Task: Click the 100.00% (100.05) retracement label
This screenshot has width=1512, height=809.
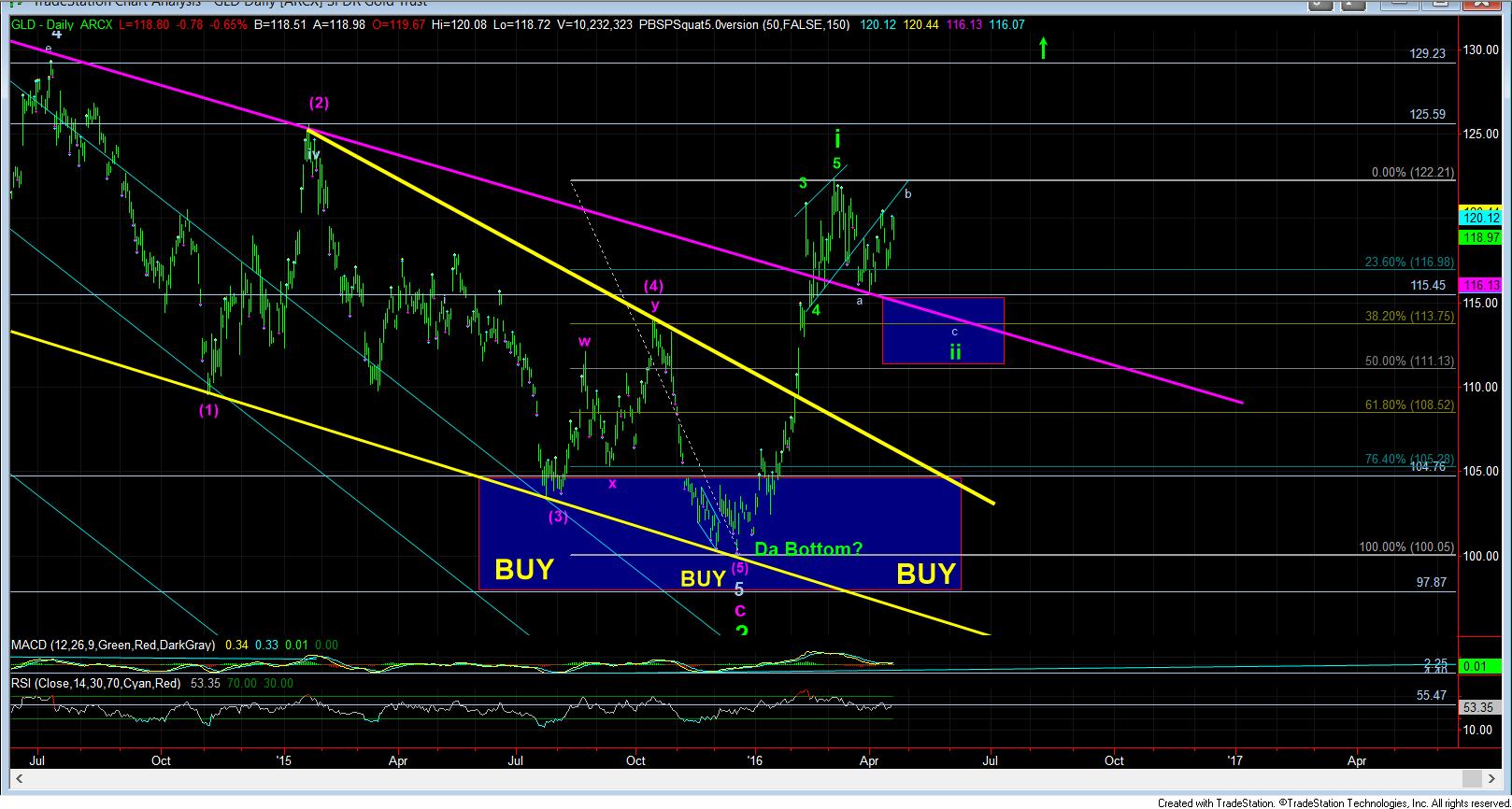Action: coord(1406,547)
